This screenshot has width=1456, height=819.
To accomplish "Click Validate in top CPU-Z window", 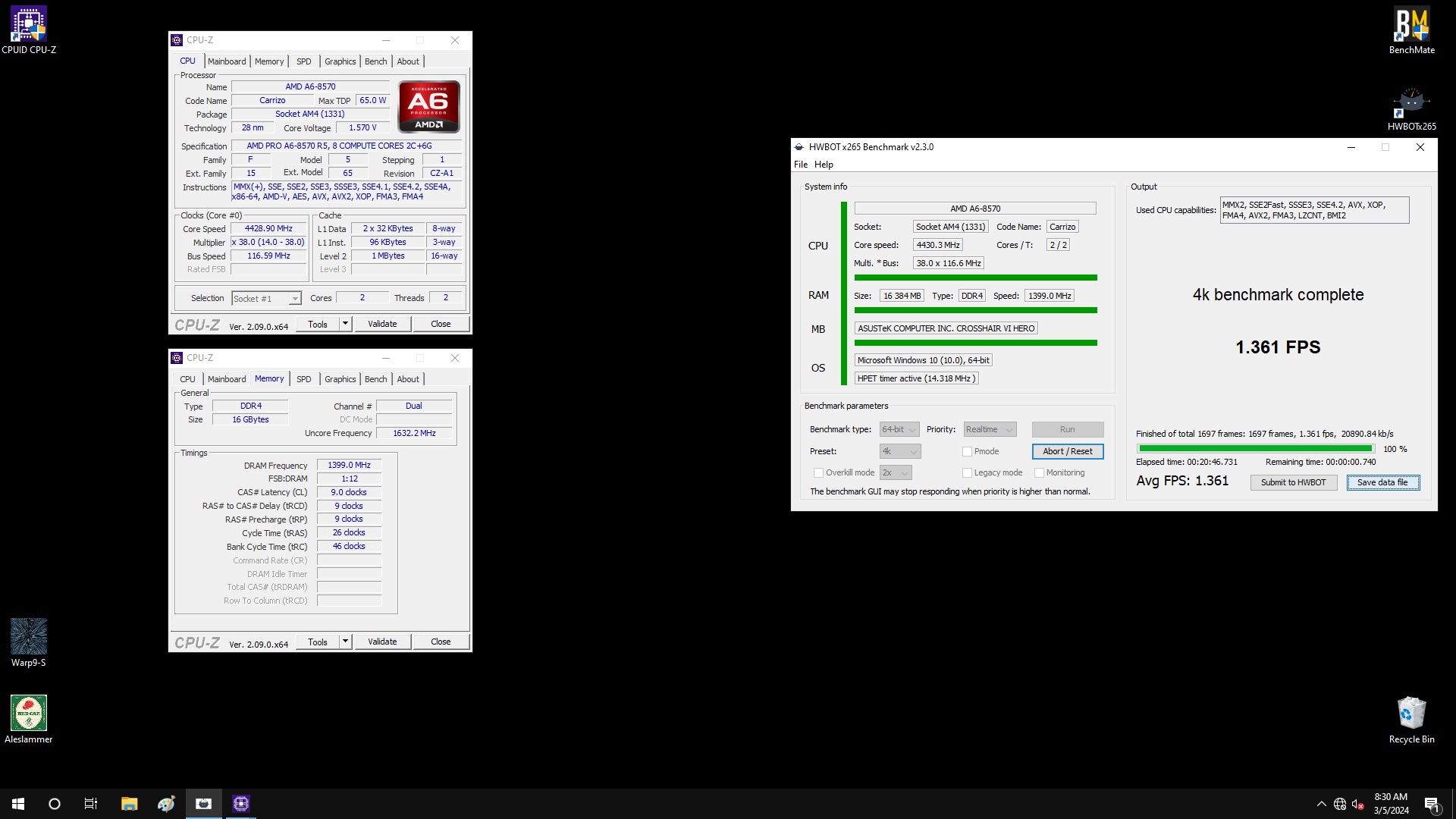I will coord(382,324).
